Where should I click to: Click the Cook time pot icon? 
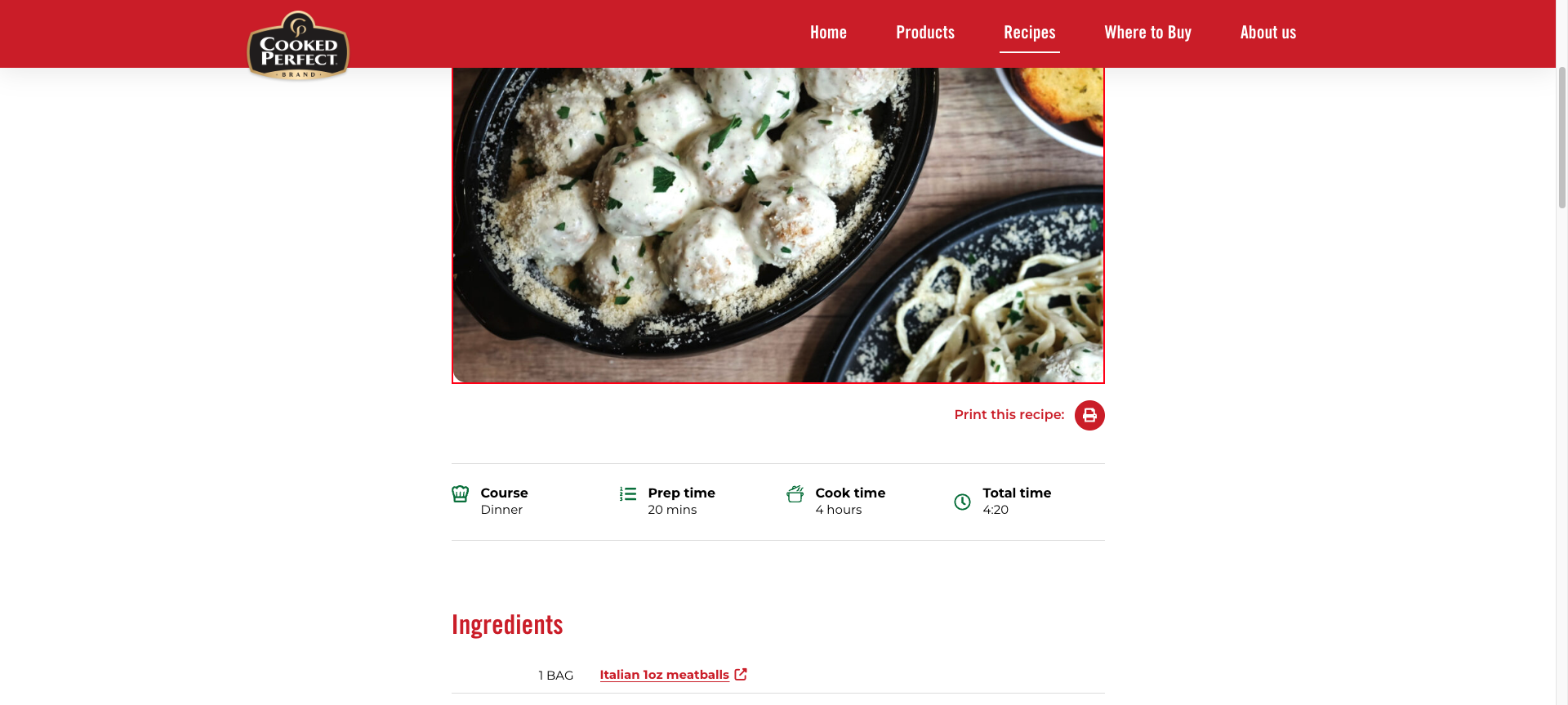pos(795,493)
